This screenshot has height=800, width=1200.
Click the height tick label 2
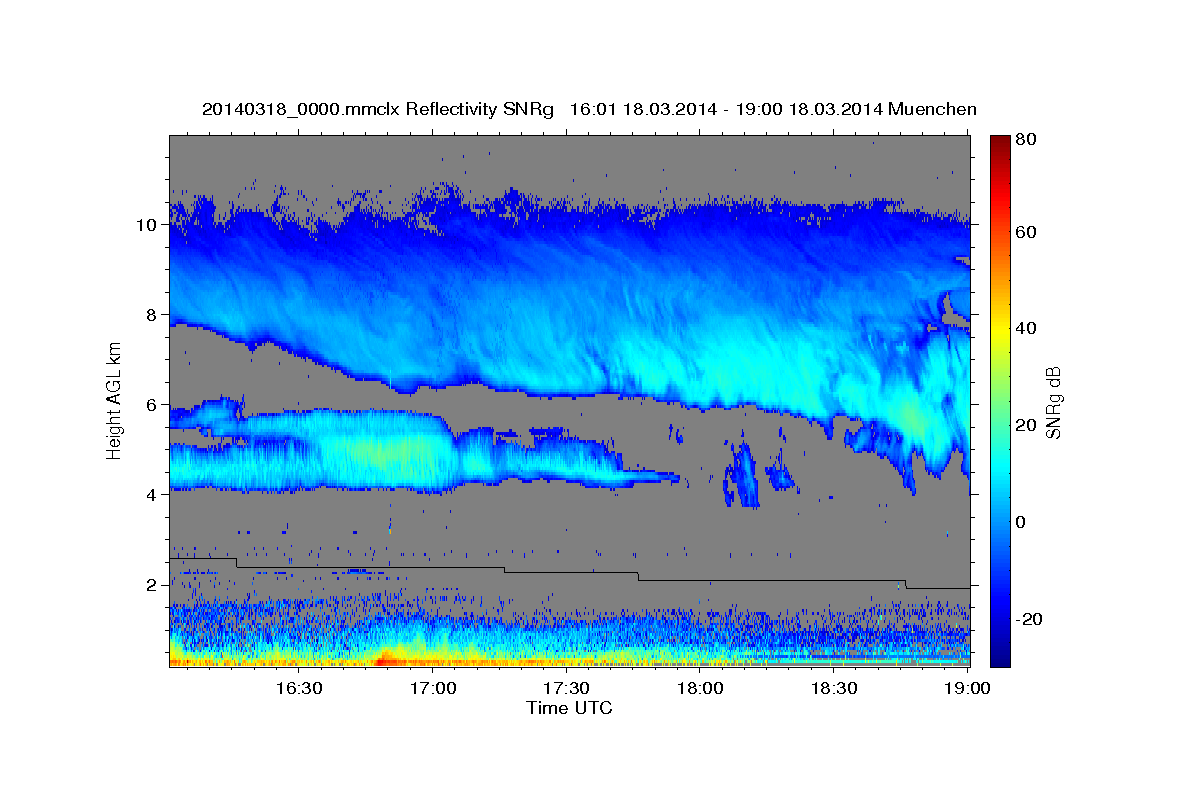(x=152, y=585)
